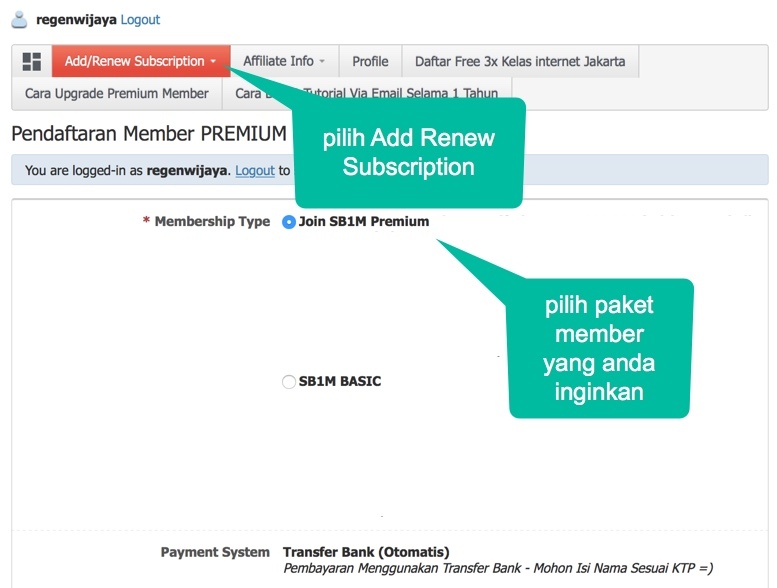777x588 pixels.
Task: Choose the SB1M BASIC radio button
Action: pos(289,381)
